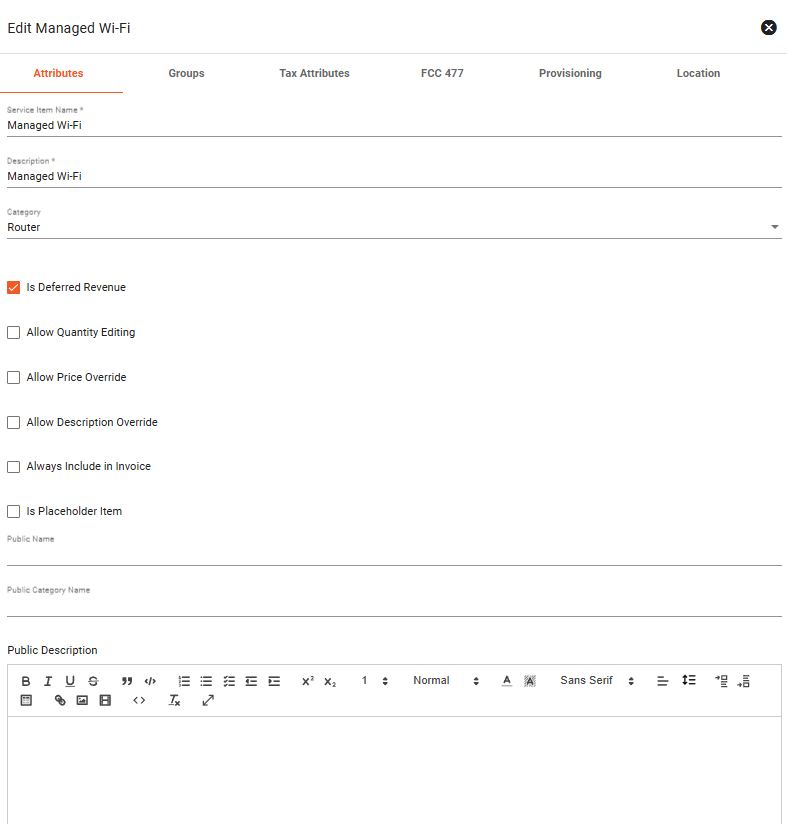Enable Allow Description Override checkbox
This screenshot has height=824, width=787.
14,423
